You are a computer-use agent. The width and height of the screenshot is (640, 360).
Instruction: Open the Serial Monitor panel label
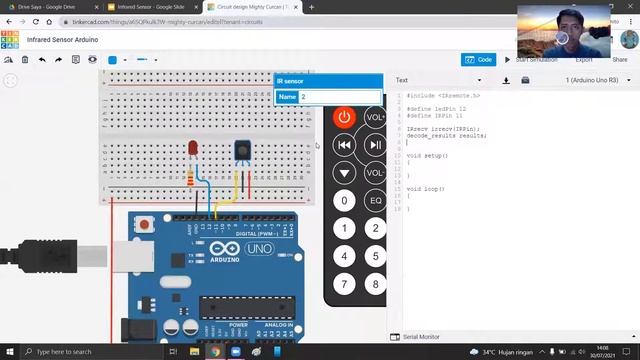point(421,337)
